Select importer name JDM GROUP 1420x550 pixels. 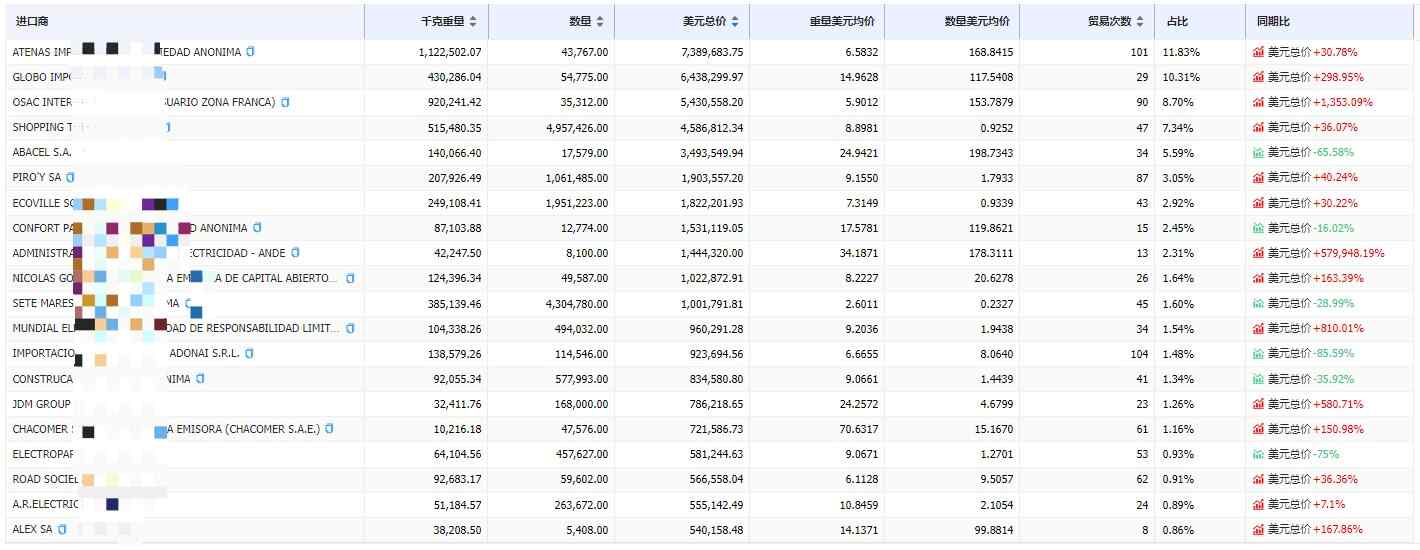point(41,404)
